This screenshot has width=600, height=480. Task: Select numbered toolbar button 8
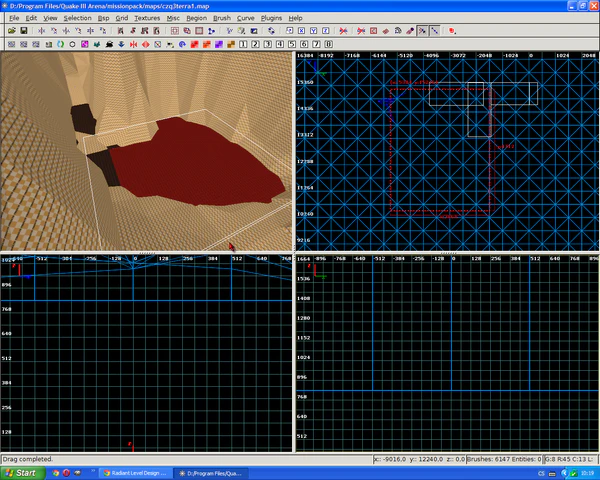(x=328, y=44)
